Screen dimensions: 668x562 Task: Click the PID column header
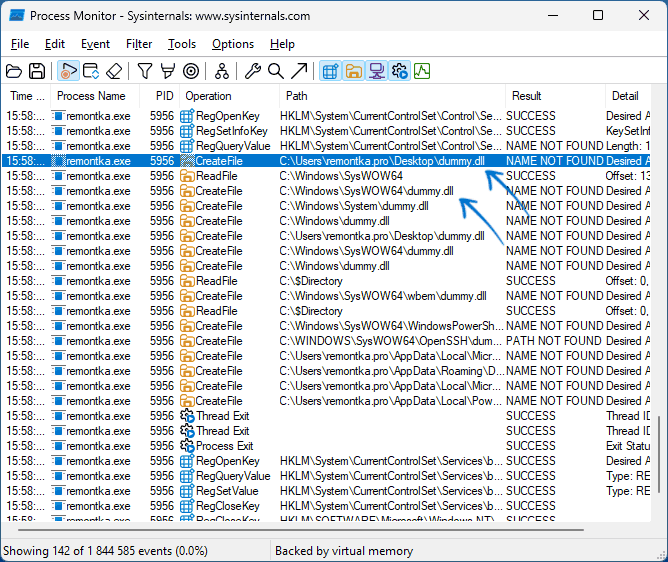[x=159, y=96]
